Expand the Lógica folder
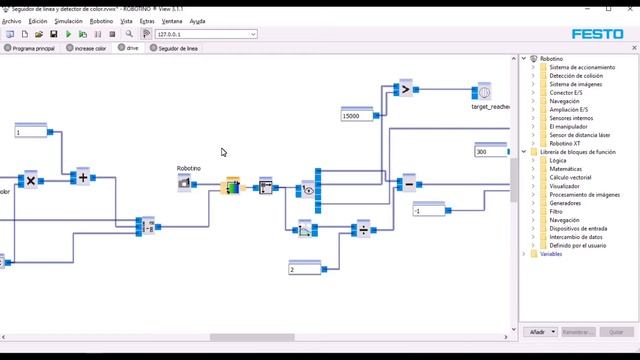640x360 pixels. (x=533, y=160)
